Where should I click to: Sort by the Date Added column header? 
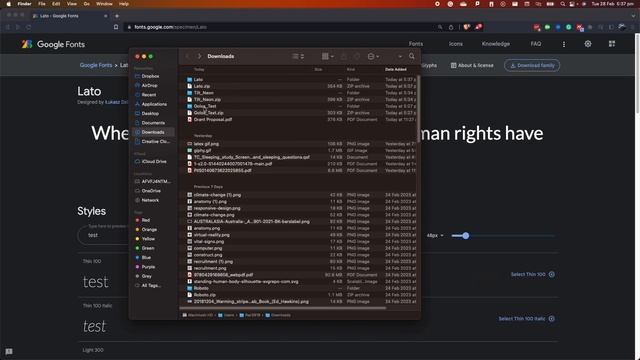point(396,69)
